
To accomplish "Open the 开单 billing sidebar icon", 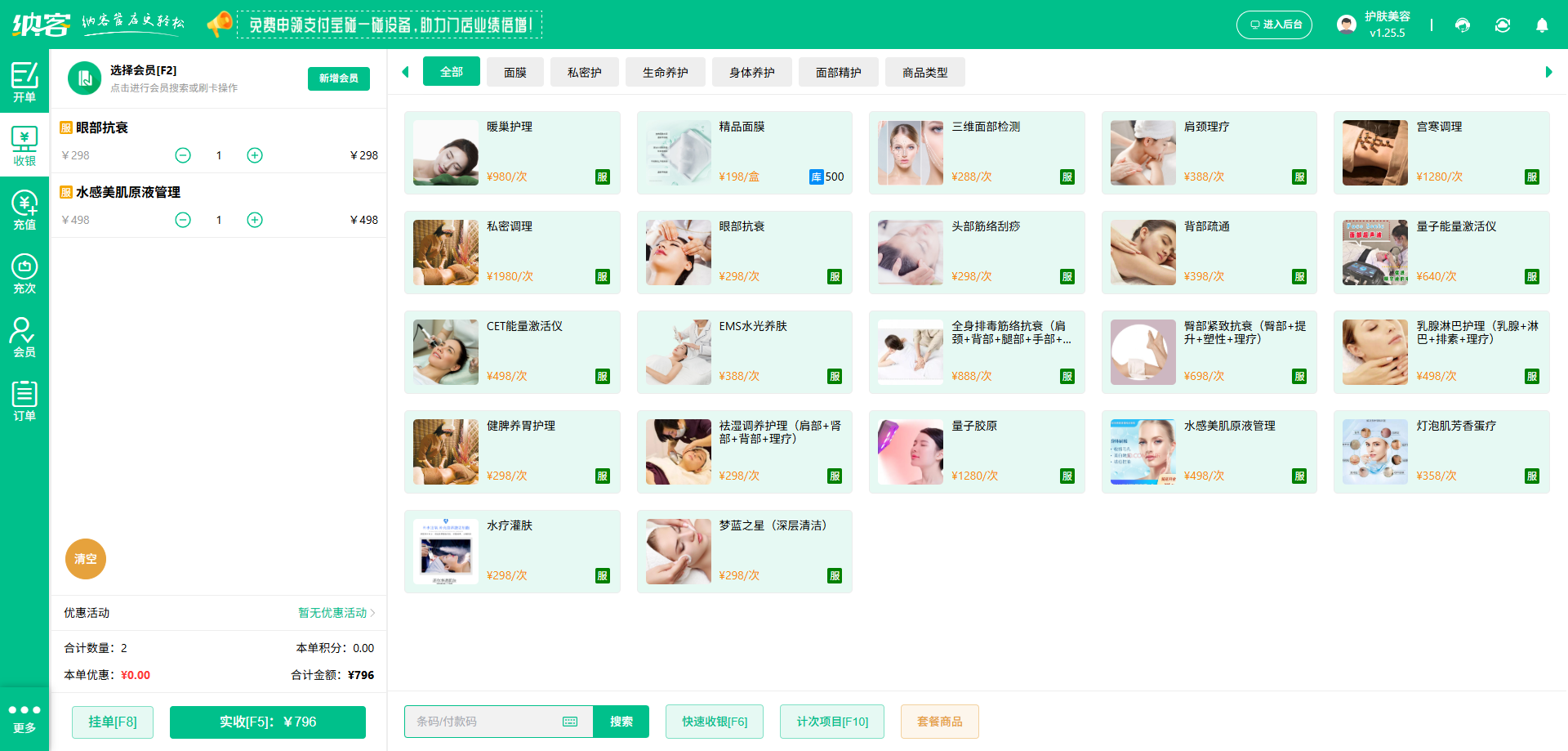I will (x=24, y=82).
